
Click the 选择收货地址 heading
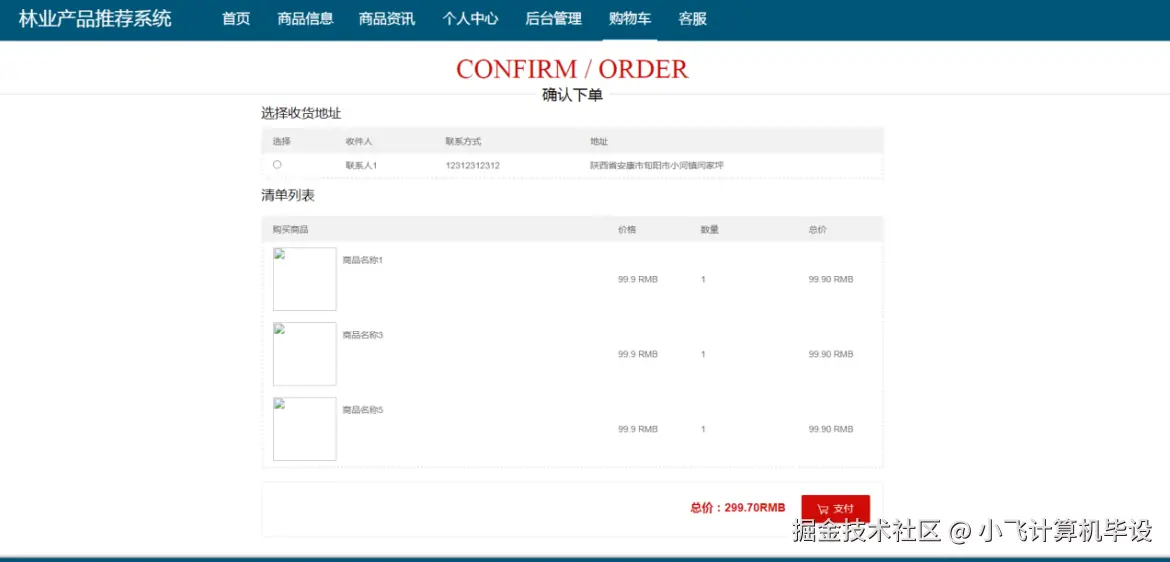tap(301, 113)
